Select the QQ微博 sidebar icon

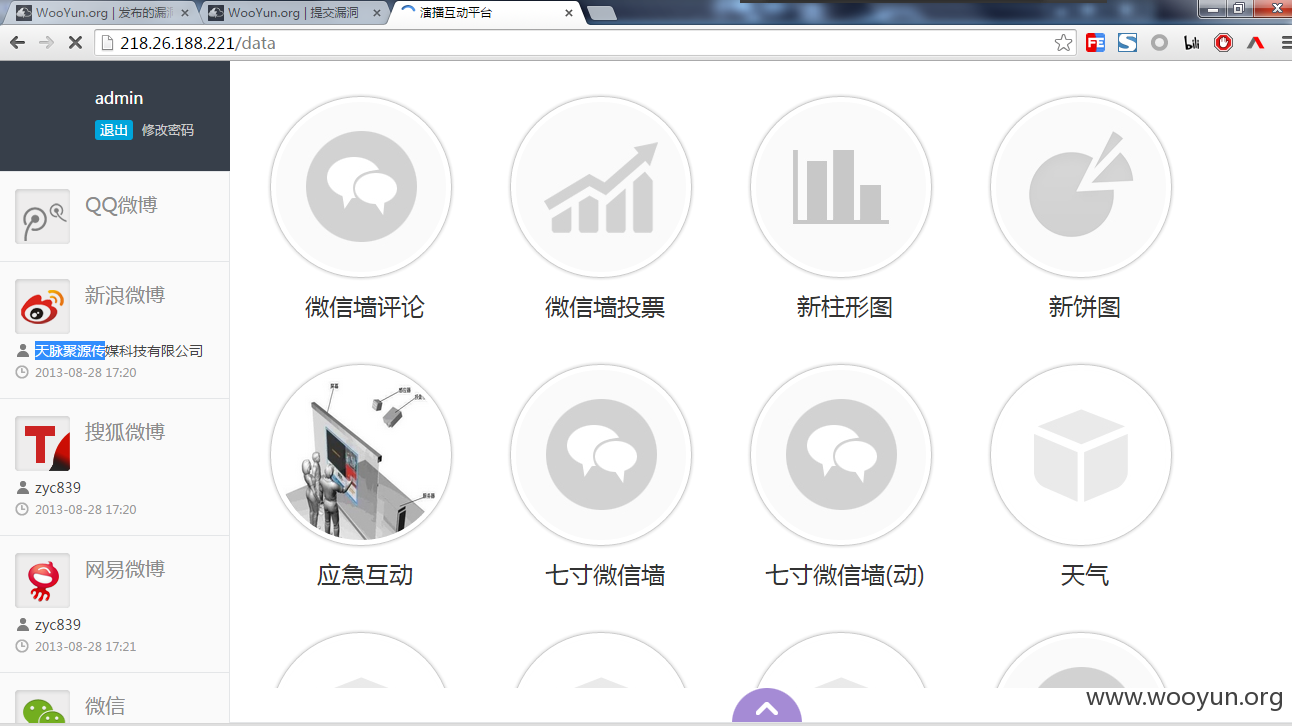pyautogui.click(x=42, y=216)
